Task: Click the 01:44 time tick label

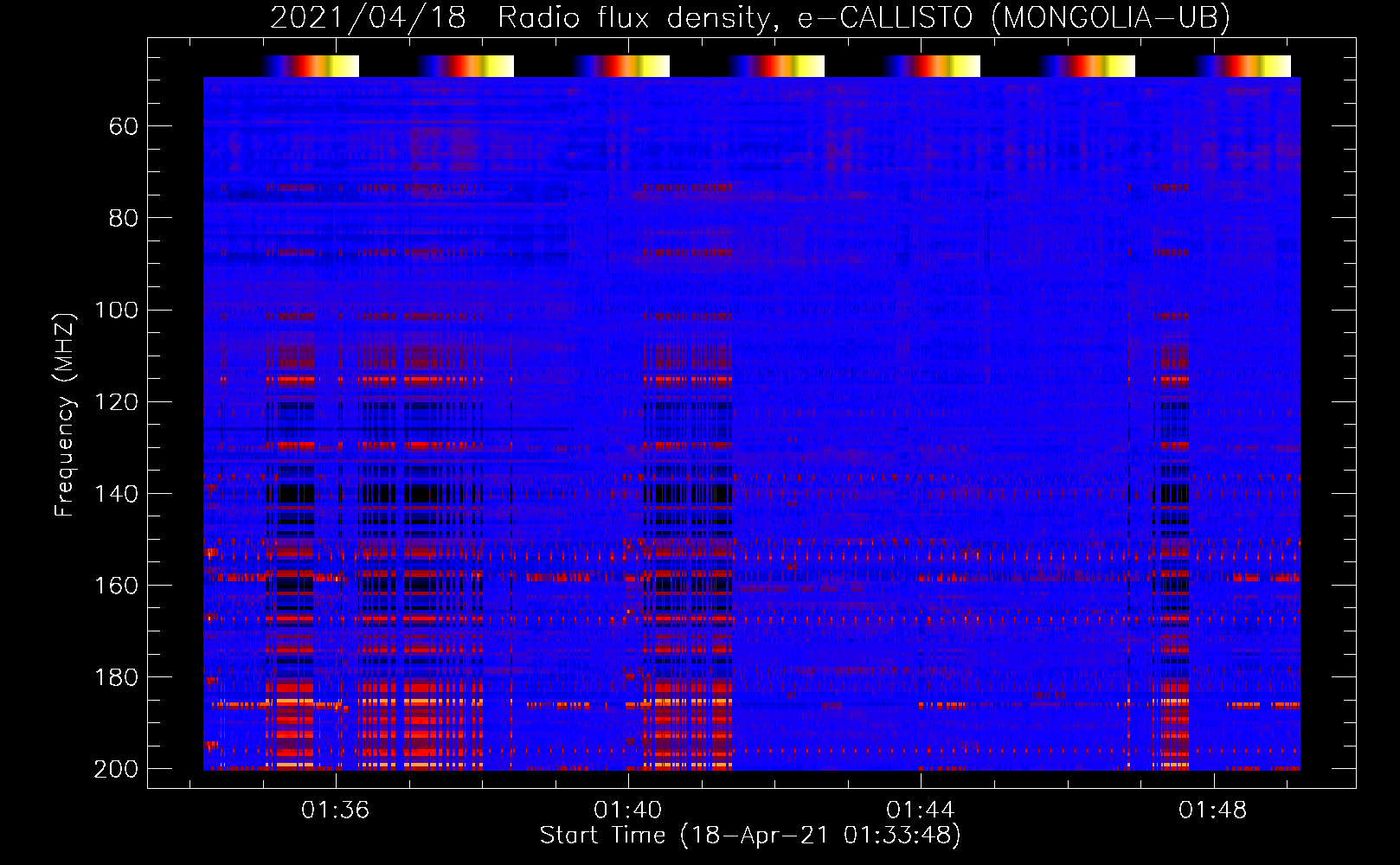Action: pyautogui.click(x=921, y=810)
